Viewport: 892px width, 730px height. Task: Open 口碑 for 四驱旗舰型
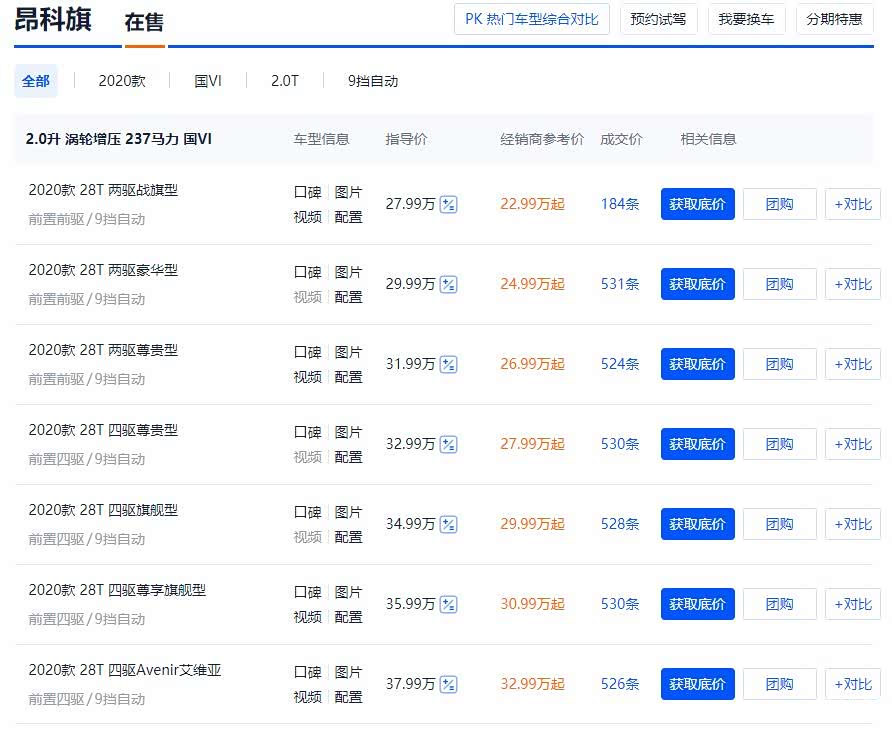click(308, 513)
